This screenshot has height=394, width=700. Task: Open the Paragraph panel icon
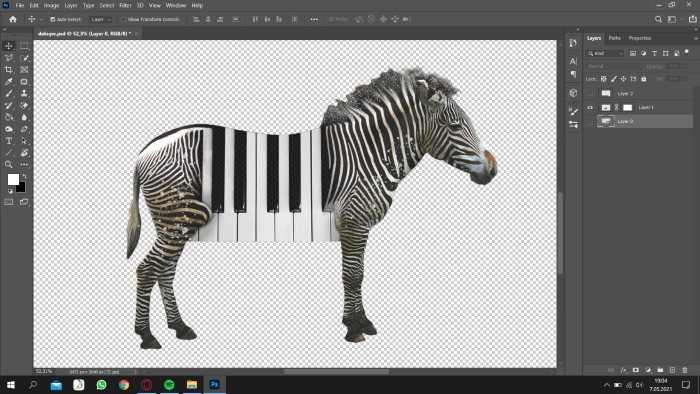[573, 74]
